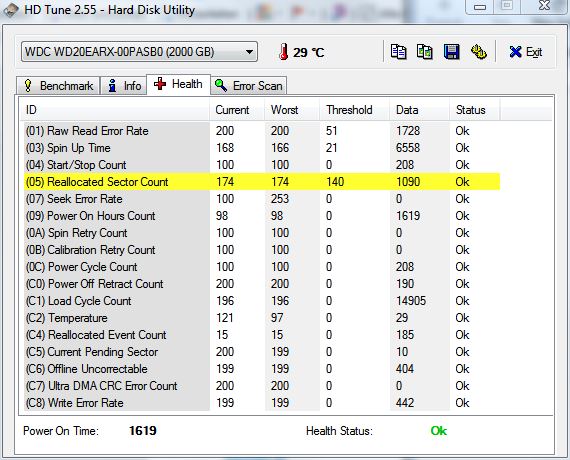This screenshot has height=460, width=570.
Task: Select the Spin Up Time row
Action: [x=262, y=148]
